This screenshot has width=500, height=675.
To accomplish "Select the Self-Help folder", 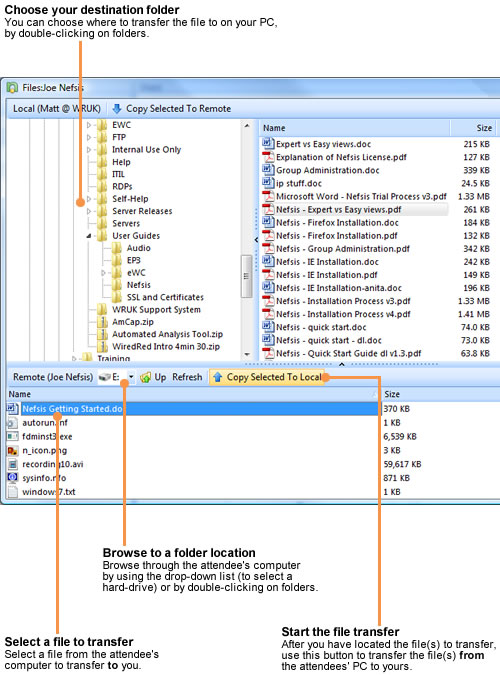I will [130, 199].
